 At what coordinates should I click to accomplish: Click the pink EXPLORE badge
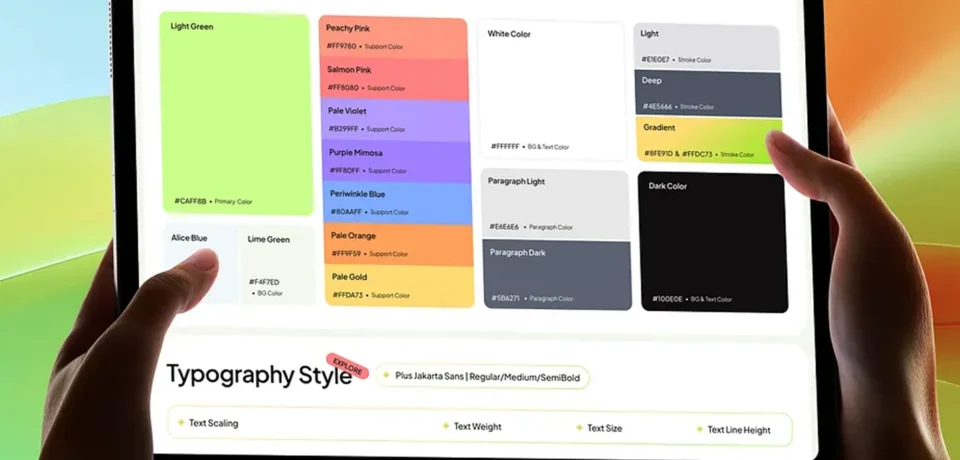click(x=349, y=367)
